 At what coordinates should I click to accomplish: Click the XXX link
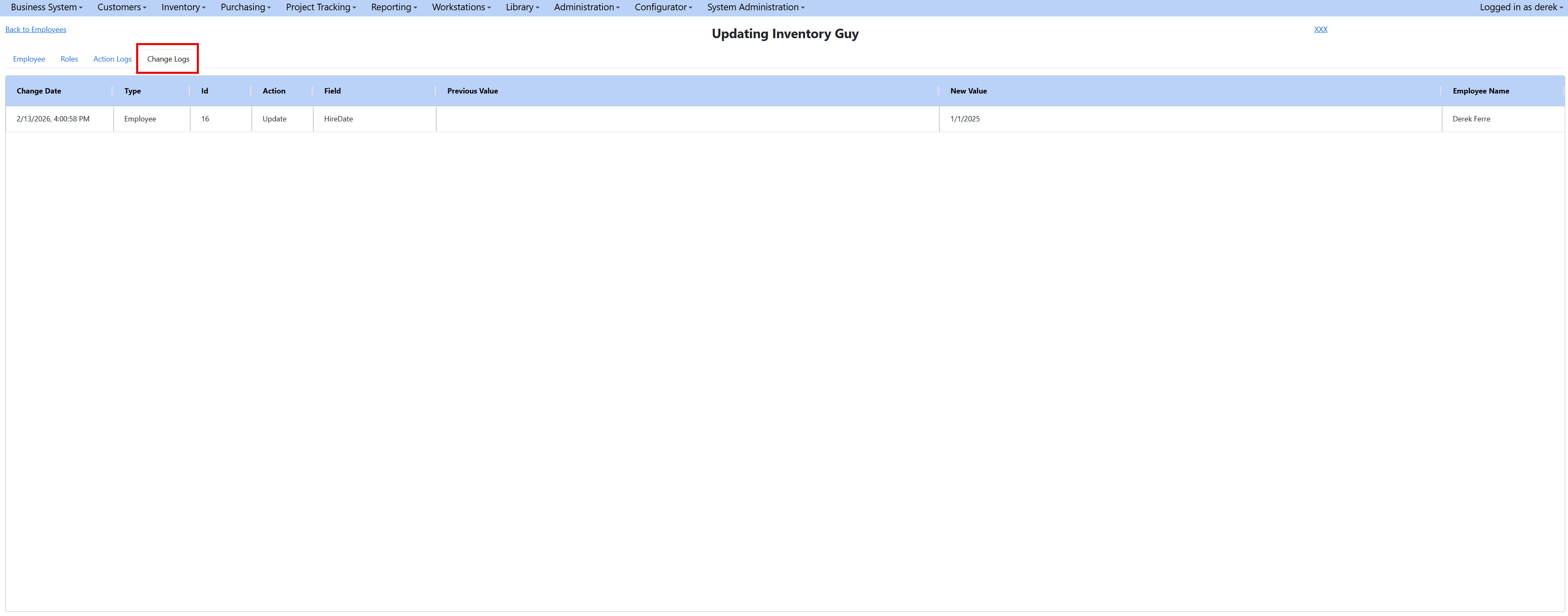click(1320, 29)
